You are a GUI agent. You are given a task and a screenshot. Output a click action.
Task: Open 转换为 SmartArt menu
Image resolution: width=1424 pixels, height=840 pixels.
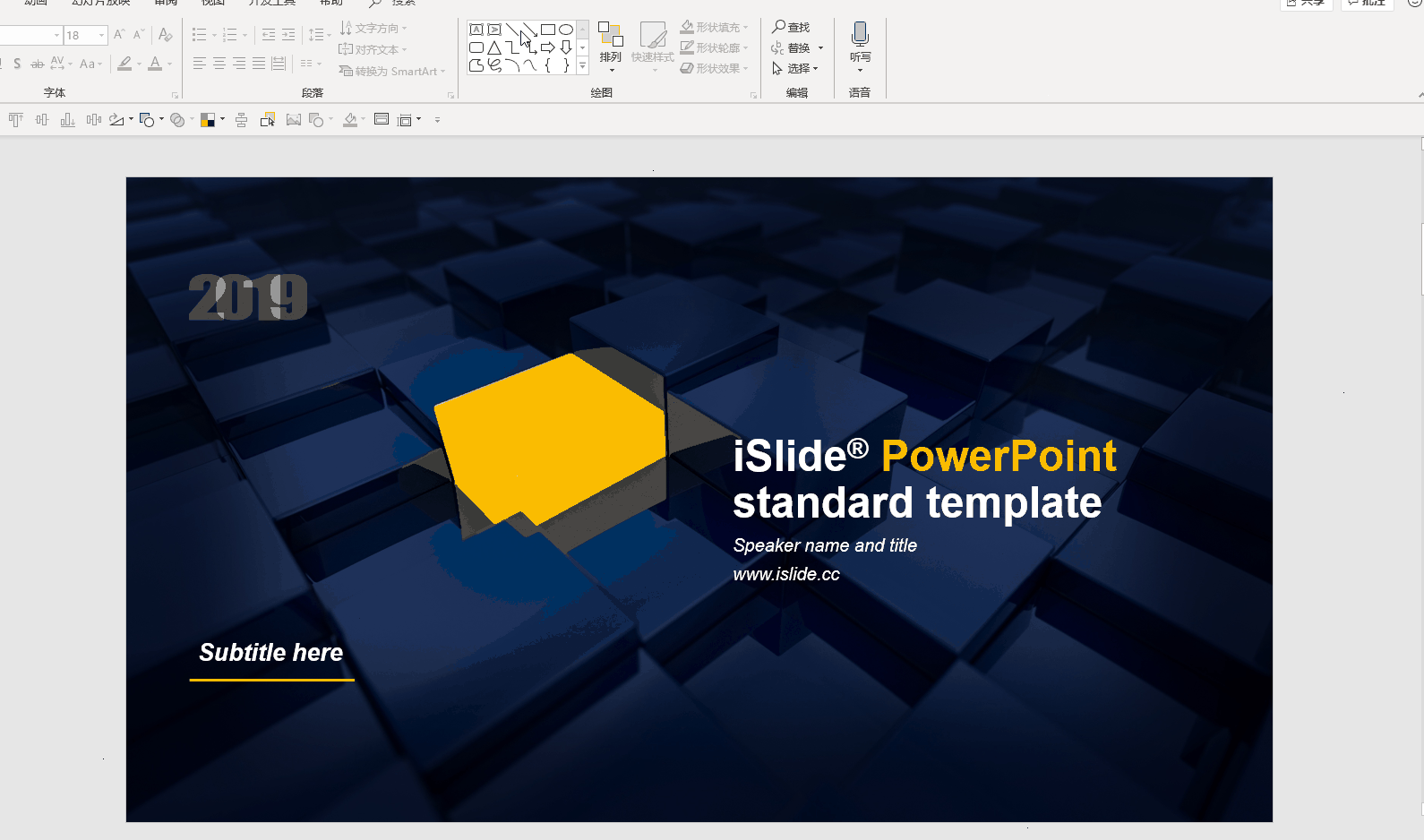[391, 71]
